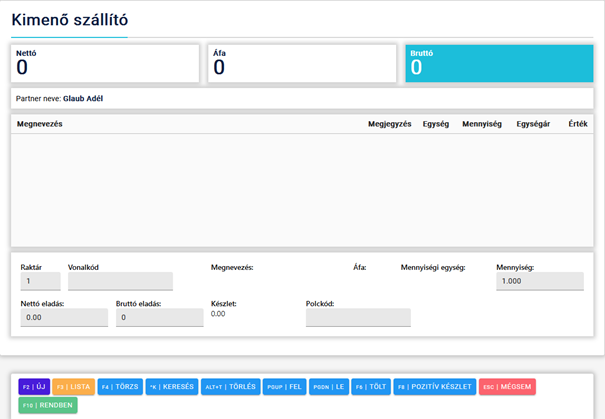Click the Bruttó eladás input field
The image size is (605, 419).
159,318
